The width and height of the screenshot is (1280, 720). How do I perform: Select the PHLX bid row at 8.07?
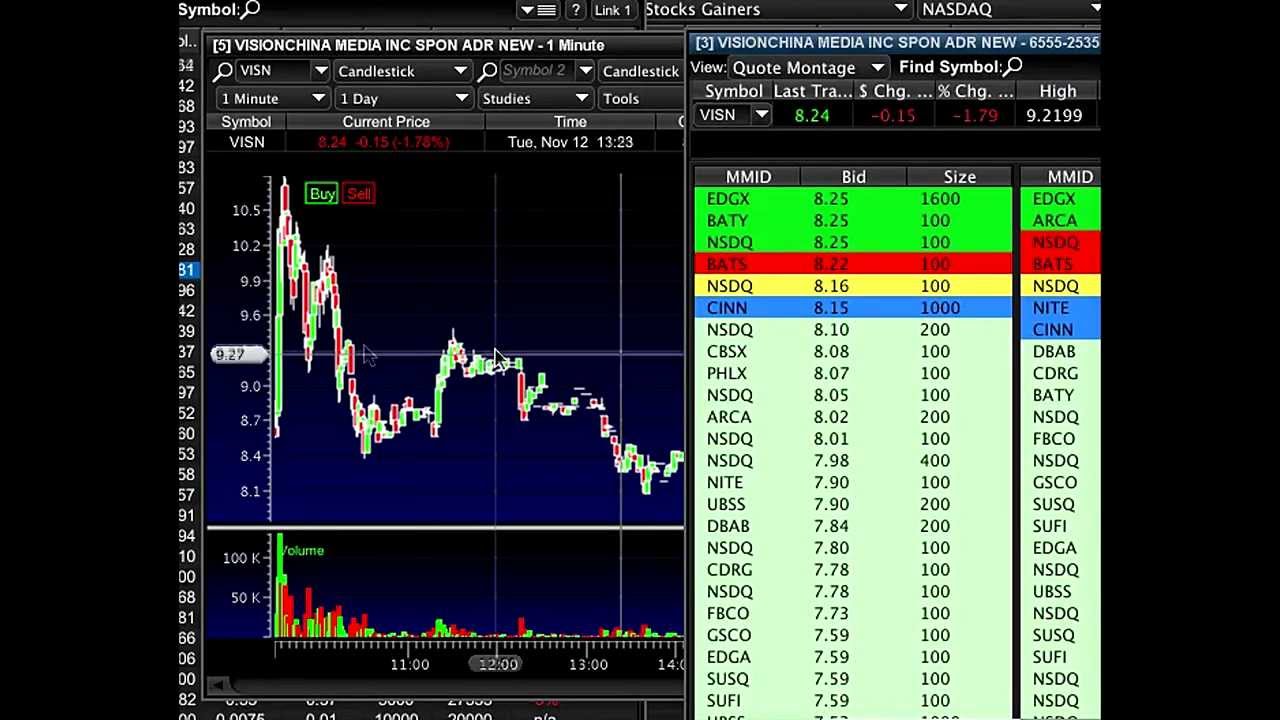853,374
